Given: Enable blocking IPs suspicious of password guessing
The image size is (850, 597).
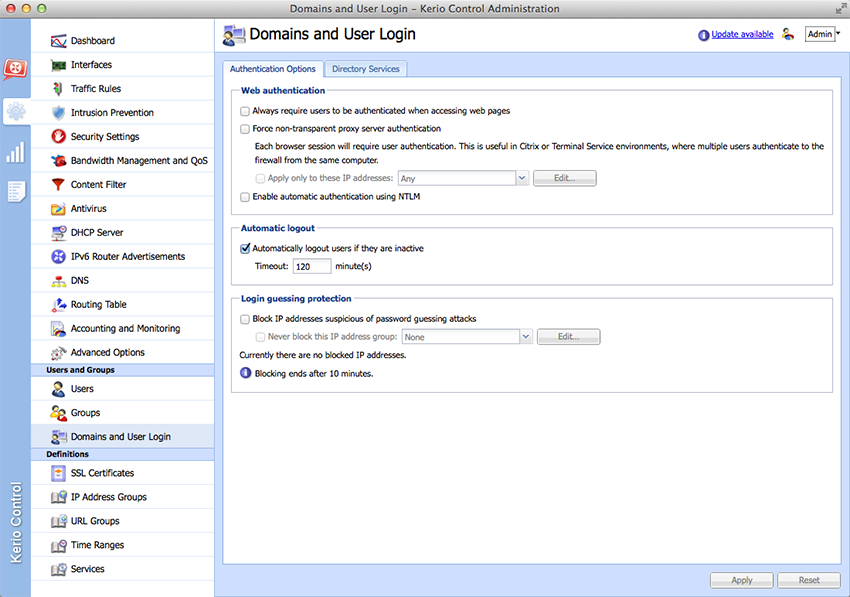Looking at the screenshot, I should [245, 319].
